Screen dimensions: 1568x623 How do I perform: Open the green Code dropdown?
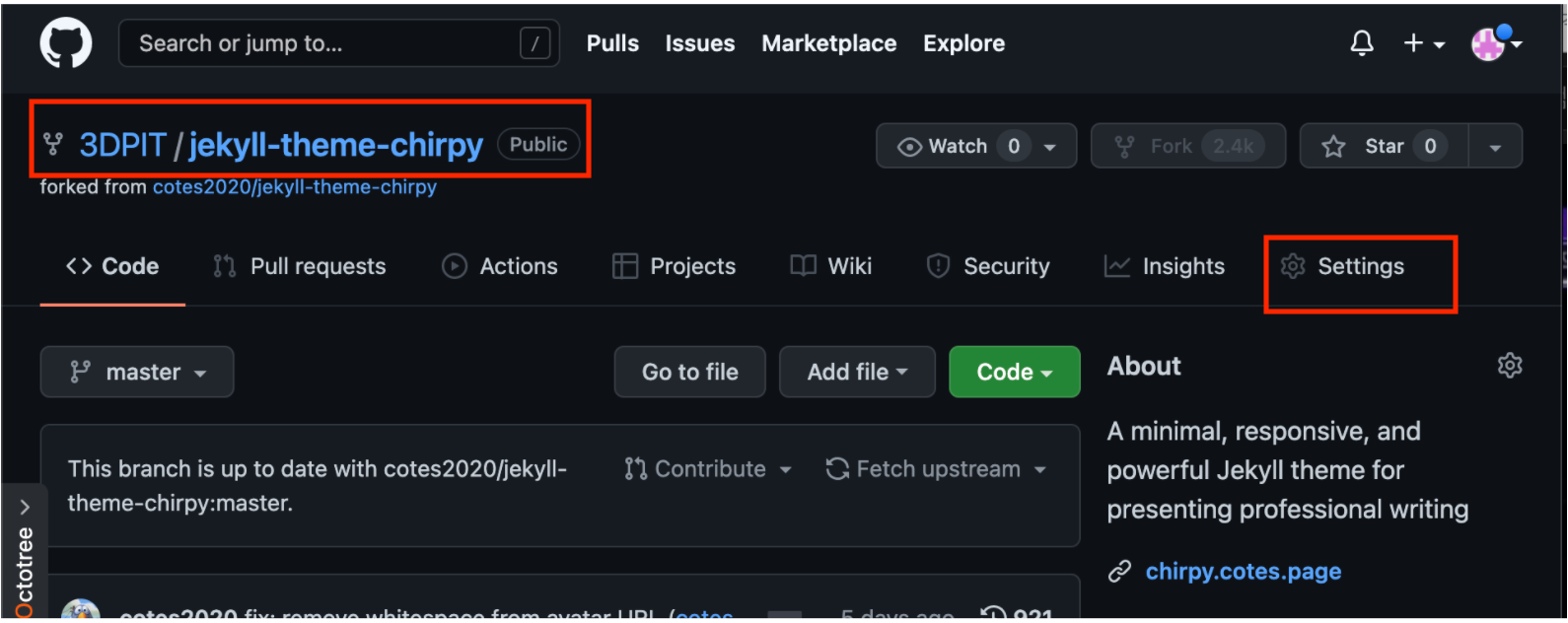[x=1015, y=372]
